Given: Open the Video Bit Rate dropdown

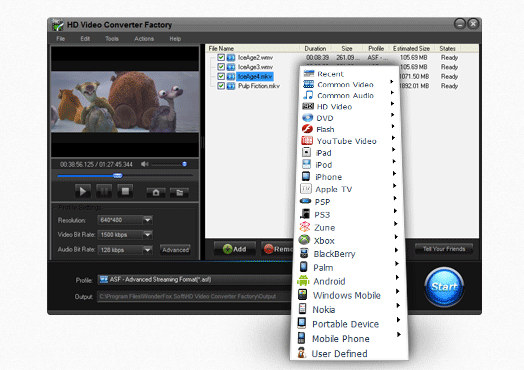Looking at the screenshot, I should [x=147, y=235].
